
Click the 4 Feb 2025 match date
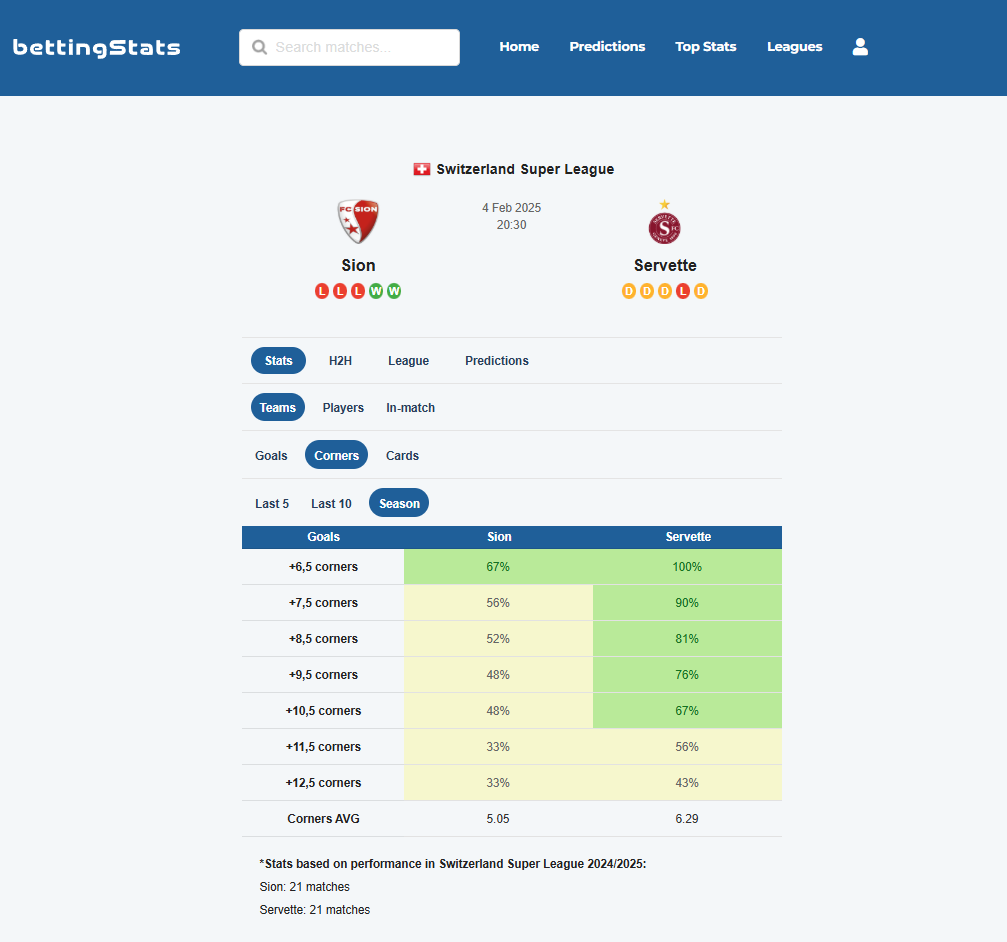tap(511, 208)
